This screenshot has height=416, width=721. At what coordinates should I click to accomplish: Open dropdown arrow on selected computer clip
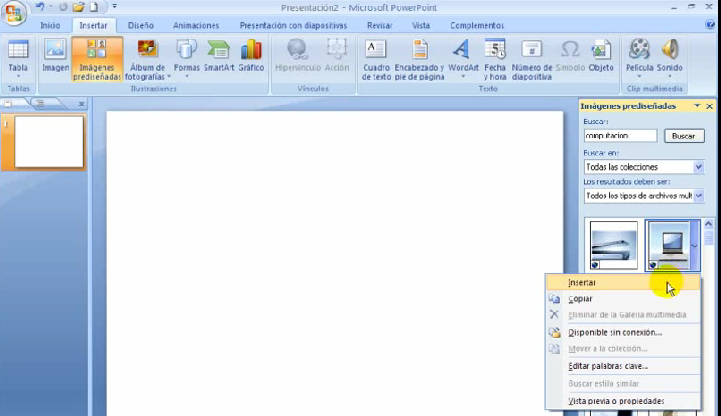695,246
